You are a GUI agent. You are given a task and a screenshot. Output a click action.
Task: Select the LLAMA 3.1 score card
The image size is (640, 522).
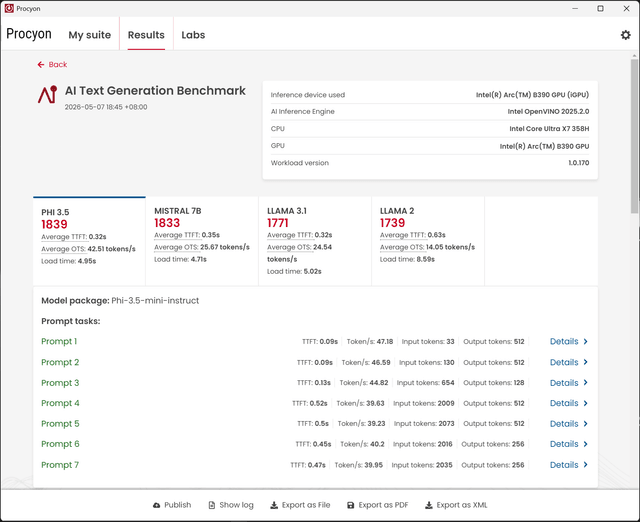click(315, 241)
